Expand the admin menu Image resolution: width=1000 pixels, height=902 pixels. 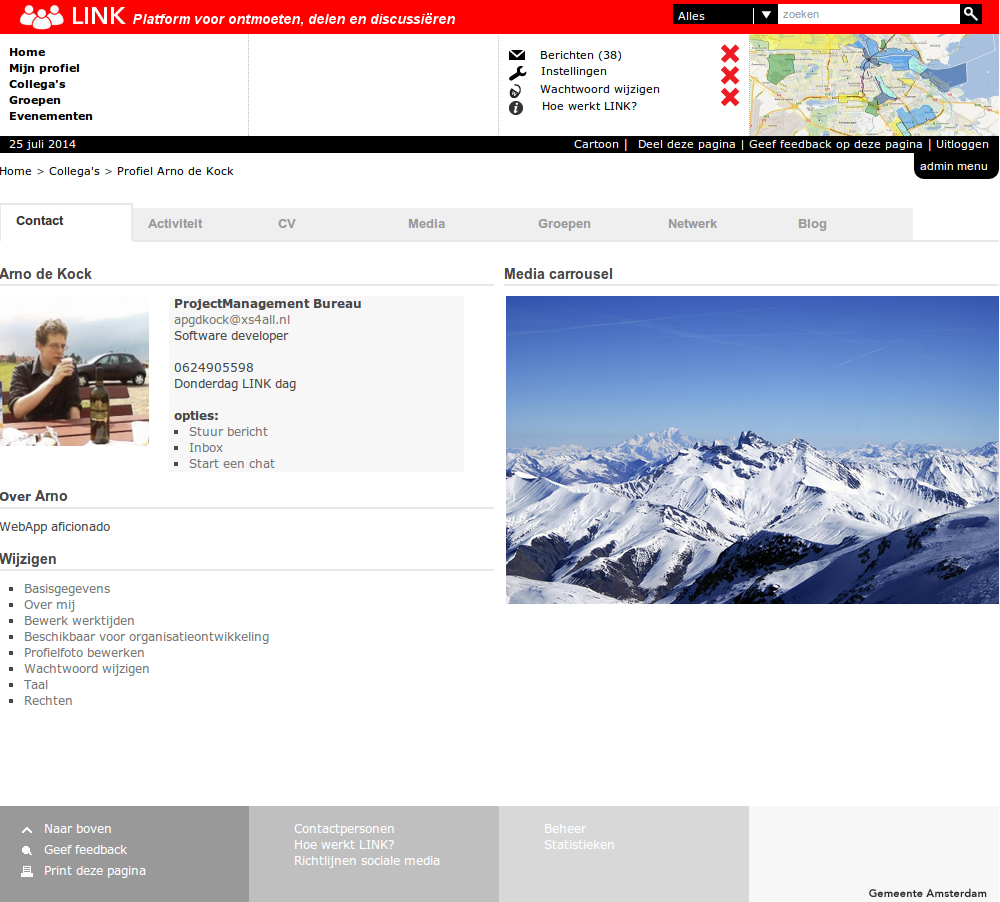[954, 167]
